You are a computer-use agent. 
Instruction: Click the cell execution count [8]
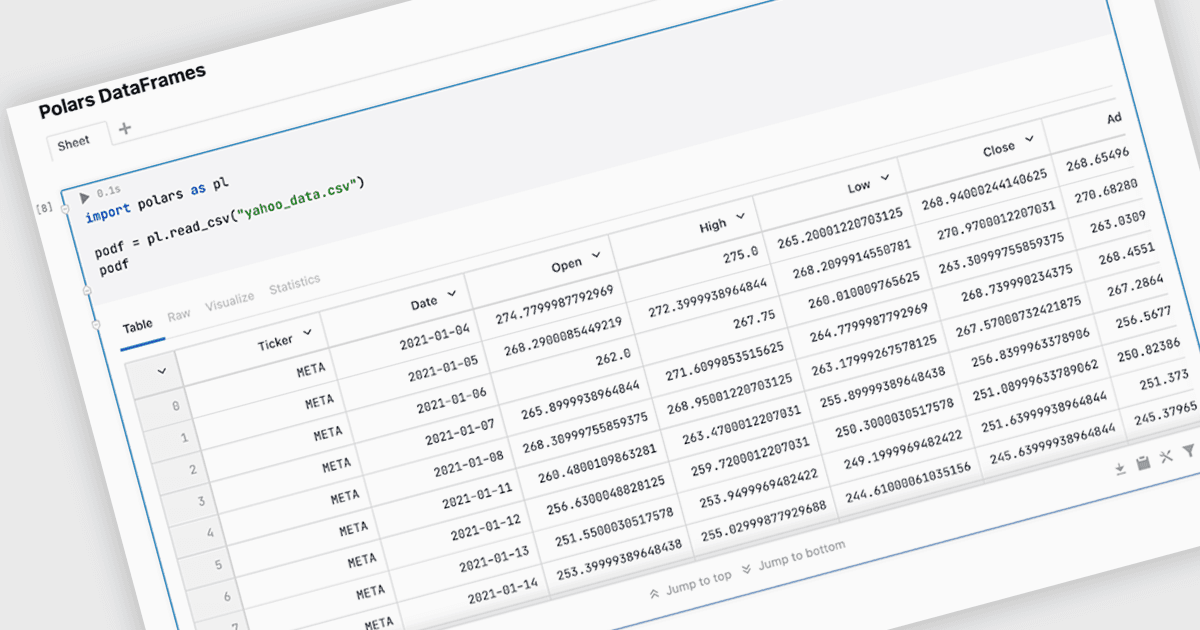point(44,209)
